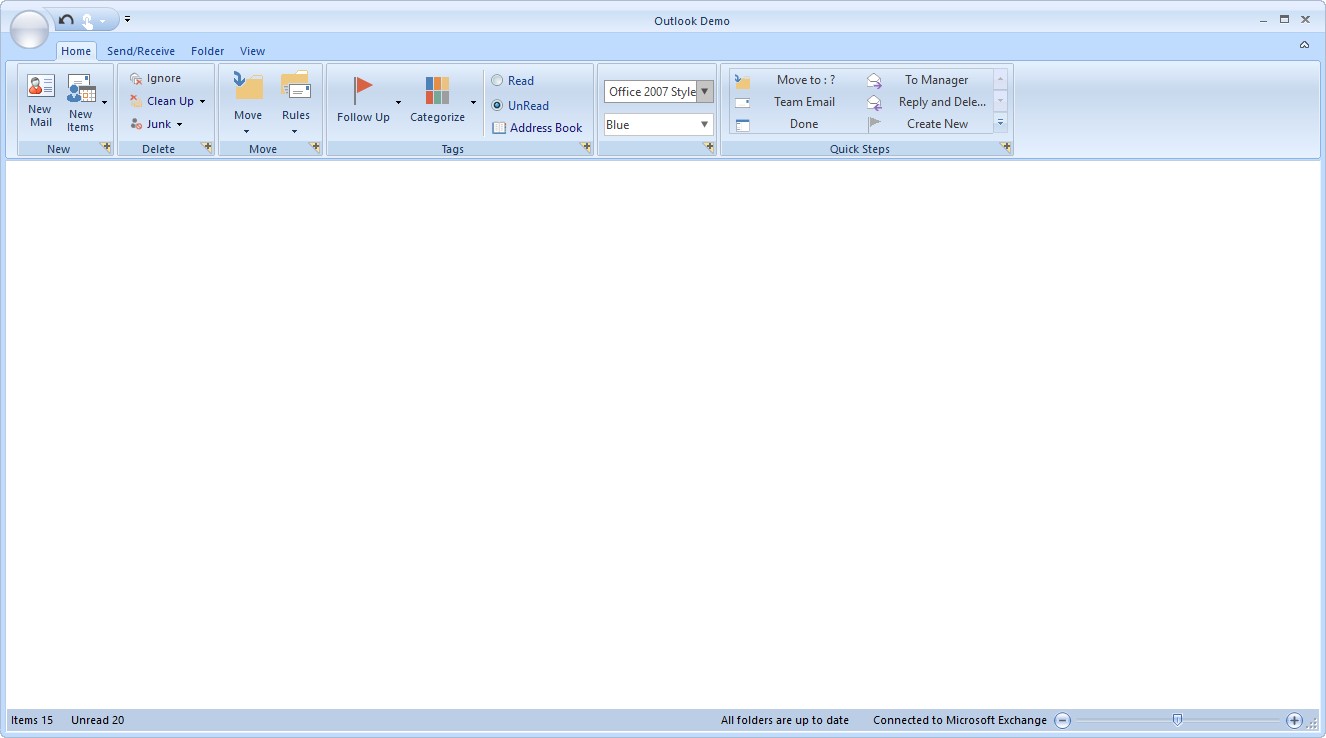Screen dimensions: 1326x738
Task: Open Customize Quick Access Toolbar arrow
Action: click(x=128, y=19)
